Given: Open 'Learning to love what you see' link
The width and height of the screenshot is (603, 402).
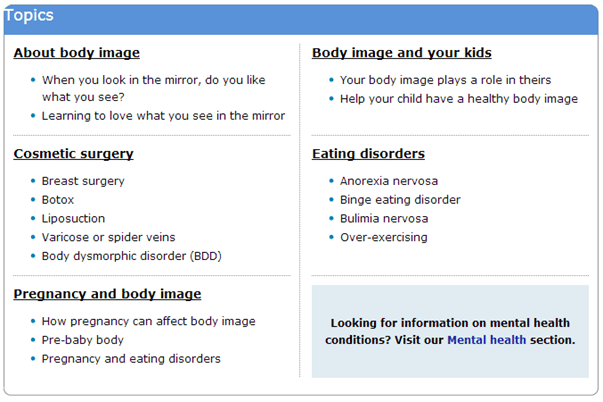Looking at the screenshot, I should 163,116.
